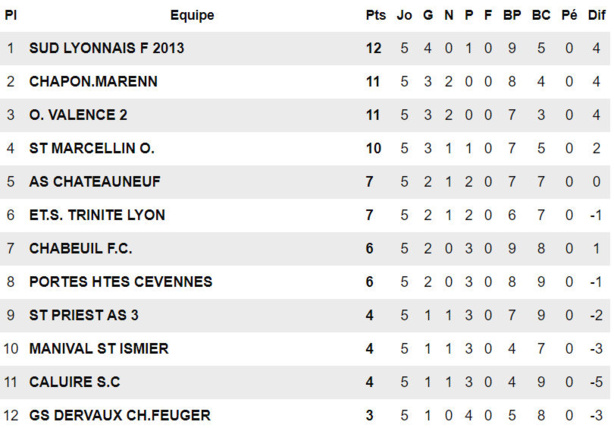Click the BP column header
Screen dimensions: 614x428
pos(512,15)
